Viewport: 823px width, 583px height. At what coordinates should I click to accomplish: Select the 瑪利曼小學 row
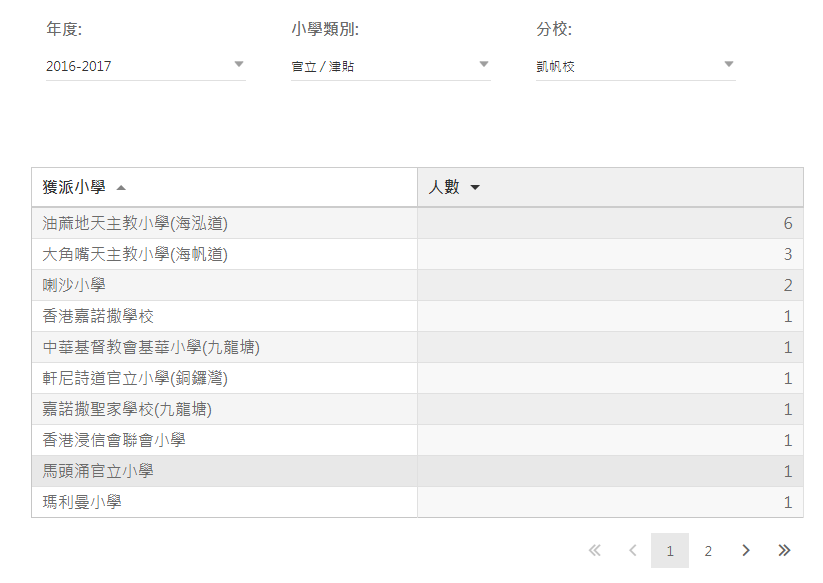[82, 502]
